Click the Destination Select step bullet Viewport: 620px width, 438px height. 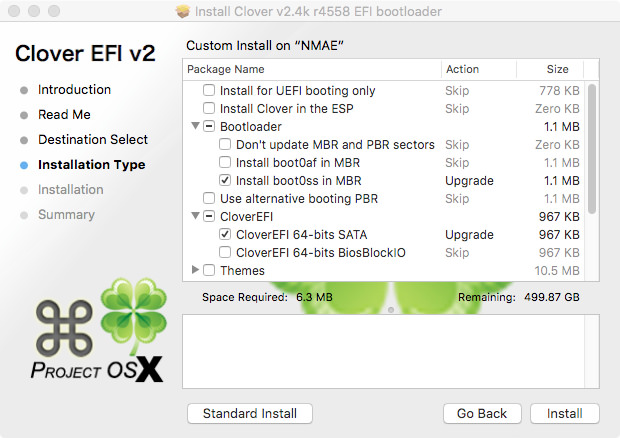(x=24, y=140)
